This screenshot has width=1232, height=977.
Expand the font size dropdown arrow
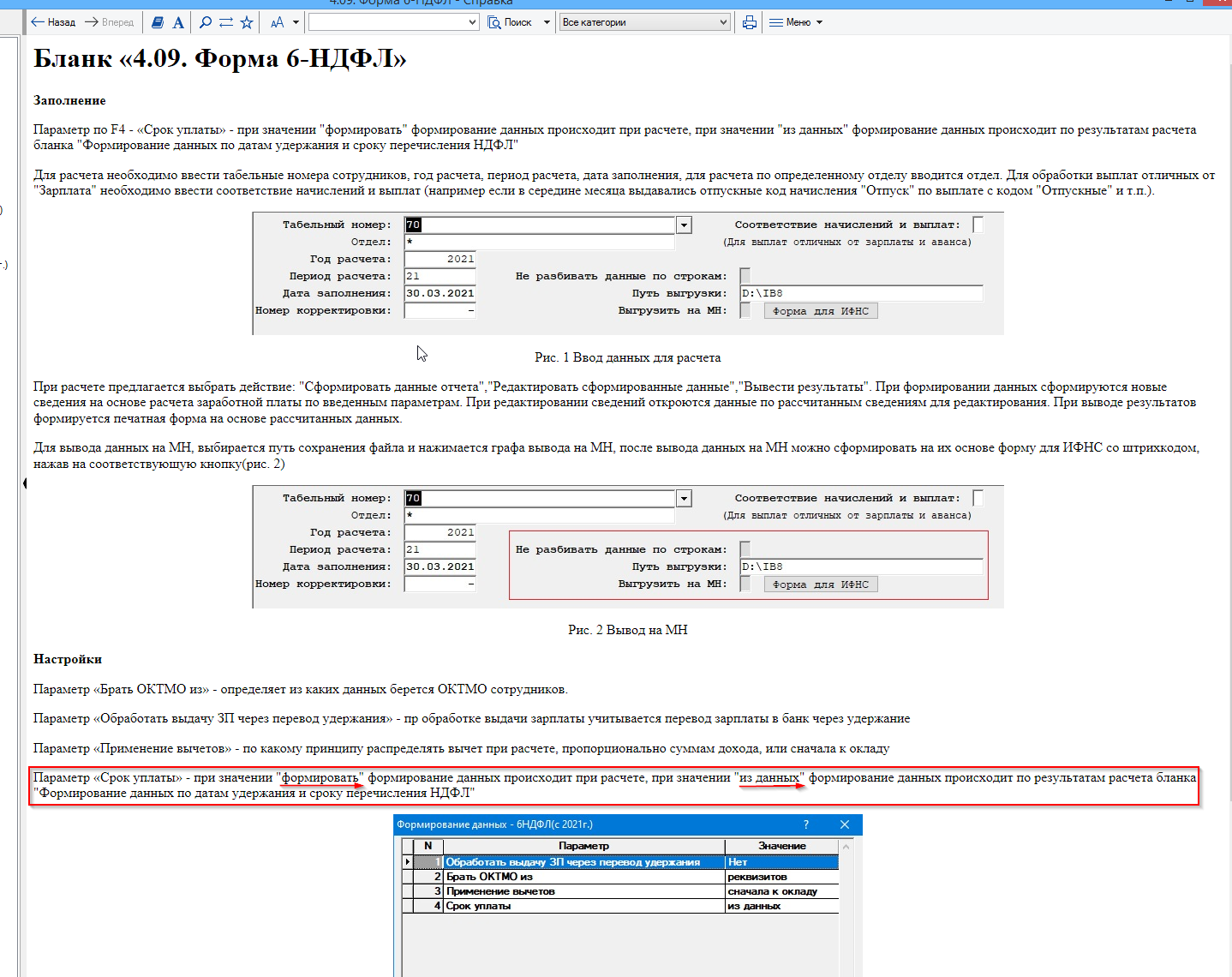[296, 22]
